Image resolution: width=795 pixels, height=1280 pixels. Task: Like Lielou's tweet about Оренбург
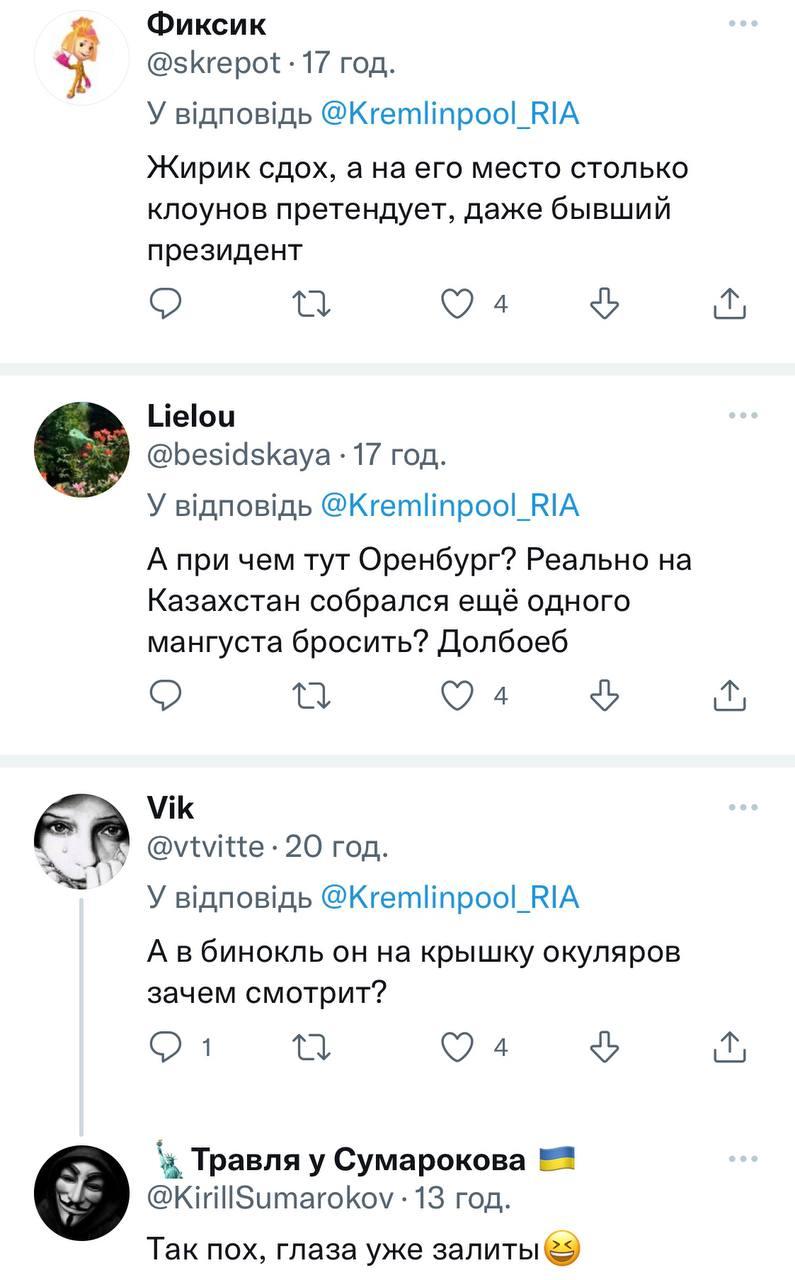pos(459,694)
